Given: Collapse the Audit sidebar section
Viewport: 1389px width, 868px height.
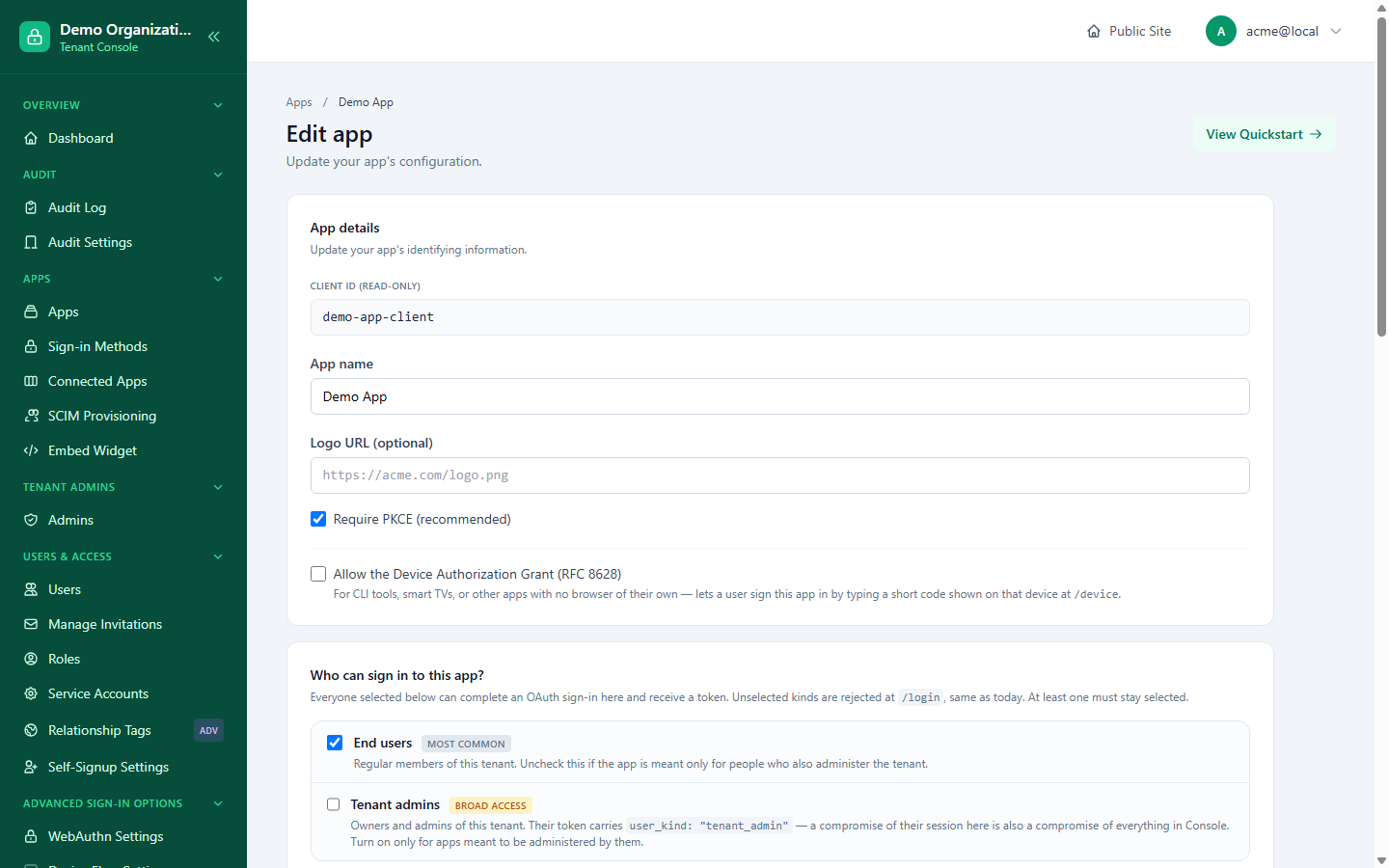Looking at the screenshot, I should click(x=218, y=175).
